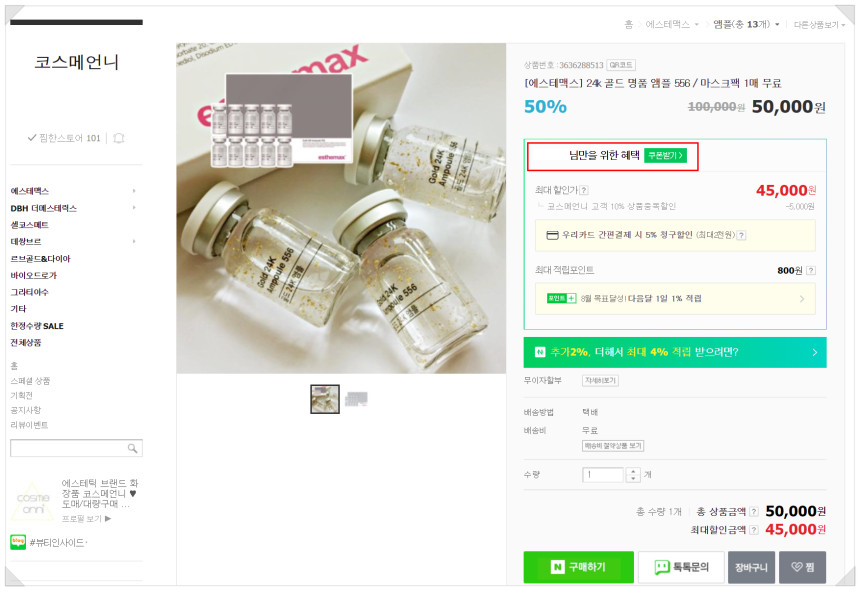
Task: Click the notification bell icon beside 찜한스토어
Action: [118, 138]
